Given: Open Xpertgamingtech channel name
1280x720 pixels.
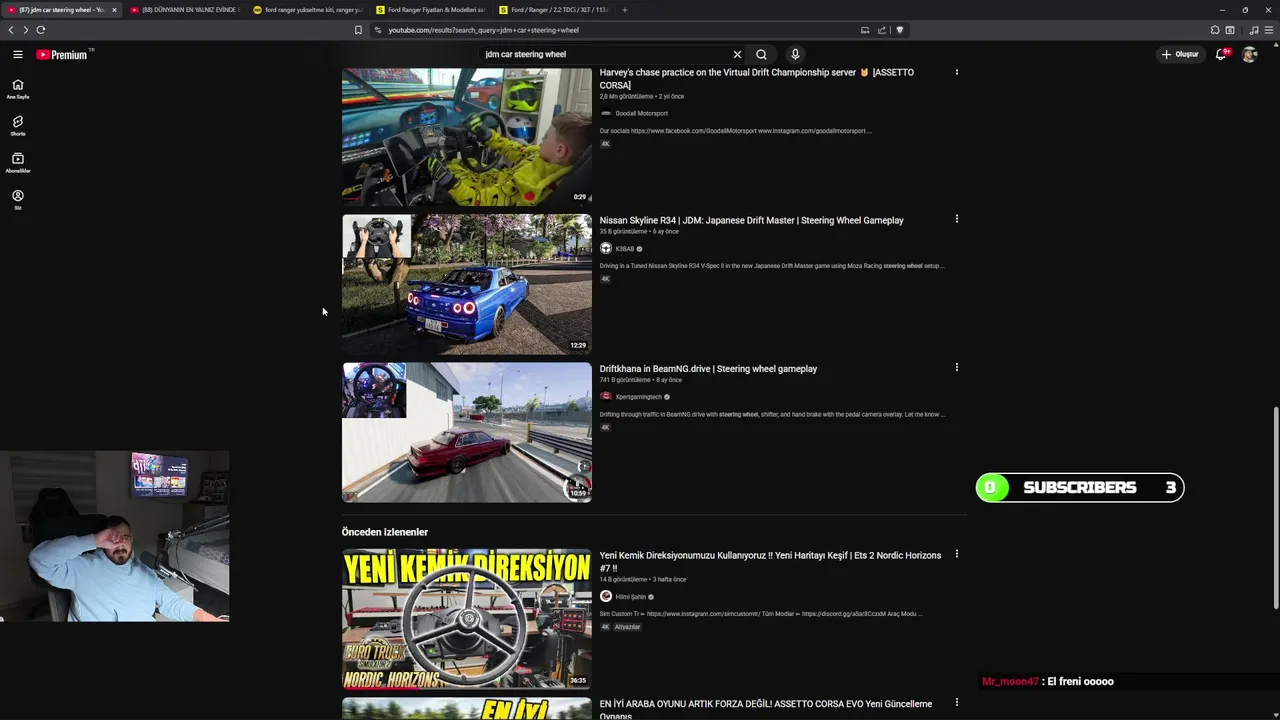Looking at the screenshot, I should [638, 397].
